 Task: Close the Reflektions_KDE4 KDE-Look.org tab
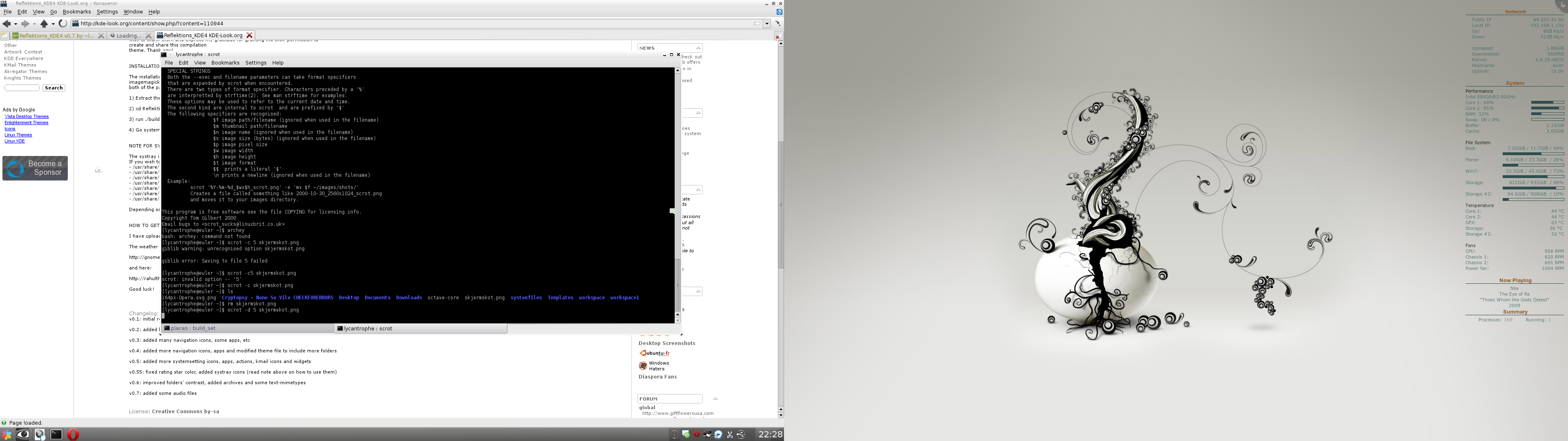pyautogui.click(x=249, y=36)
